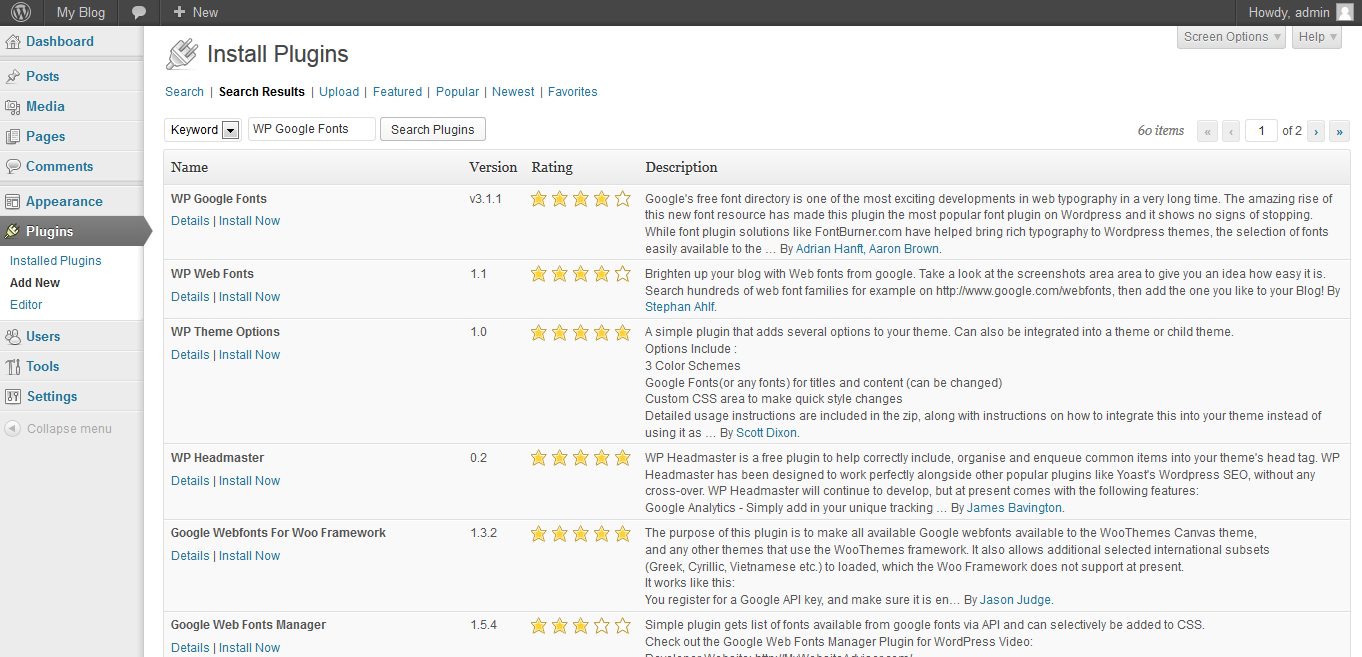
Task: Click the plugin search text field
Action: [x=311, y=129]
